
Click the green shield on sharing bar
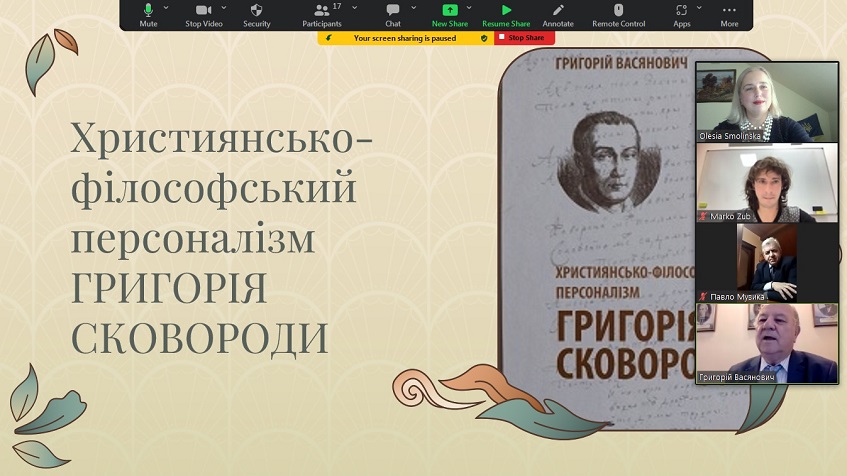point(485,38)
